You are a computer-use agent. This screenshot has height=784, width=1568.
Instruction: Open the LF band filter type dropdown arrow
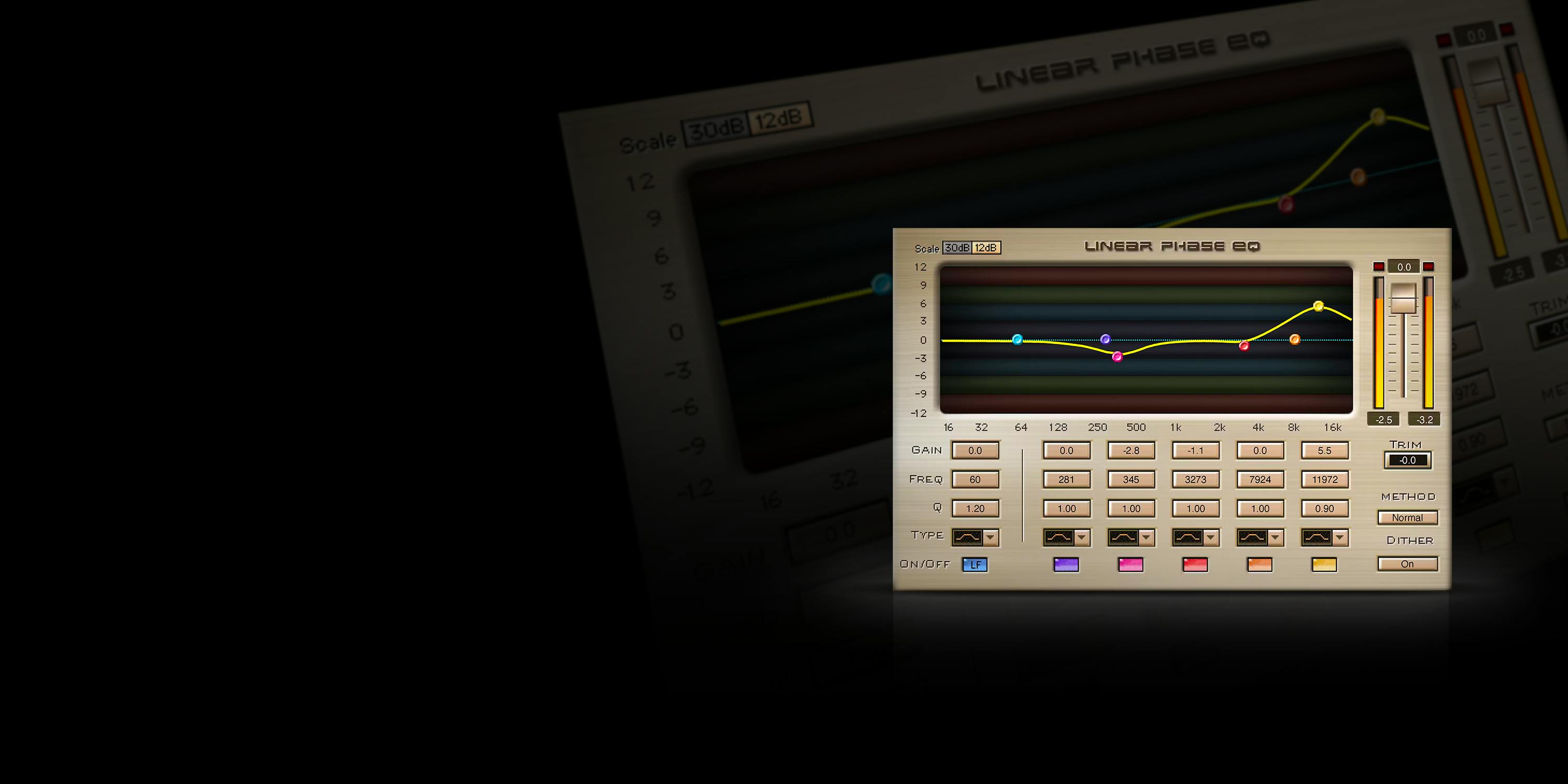point(990,537)
